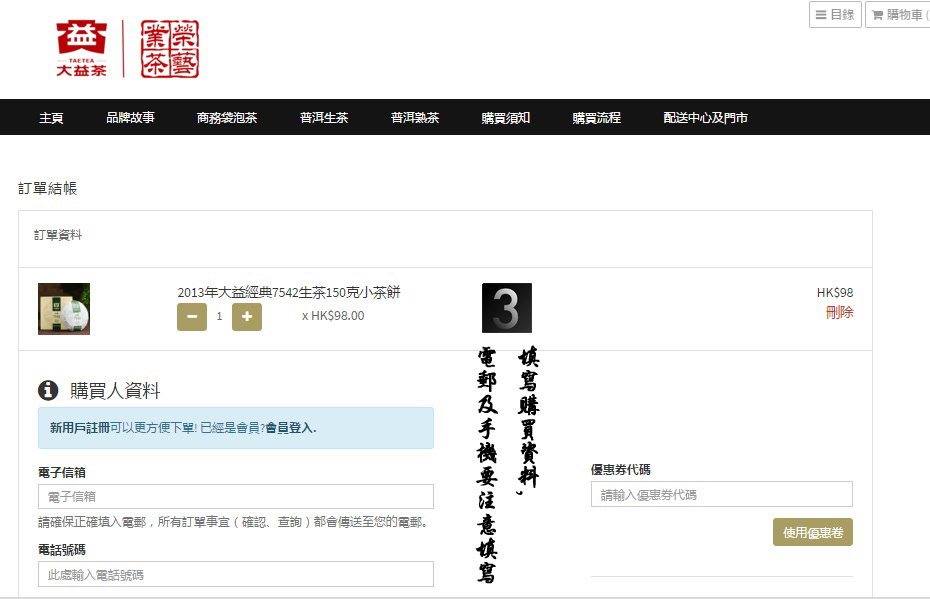
Task: Open 購買流程 navigation item
Action: (x=596, y=117)
